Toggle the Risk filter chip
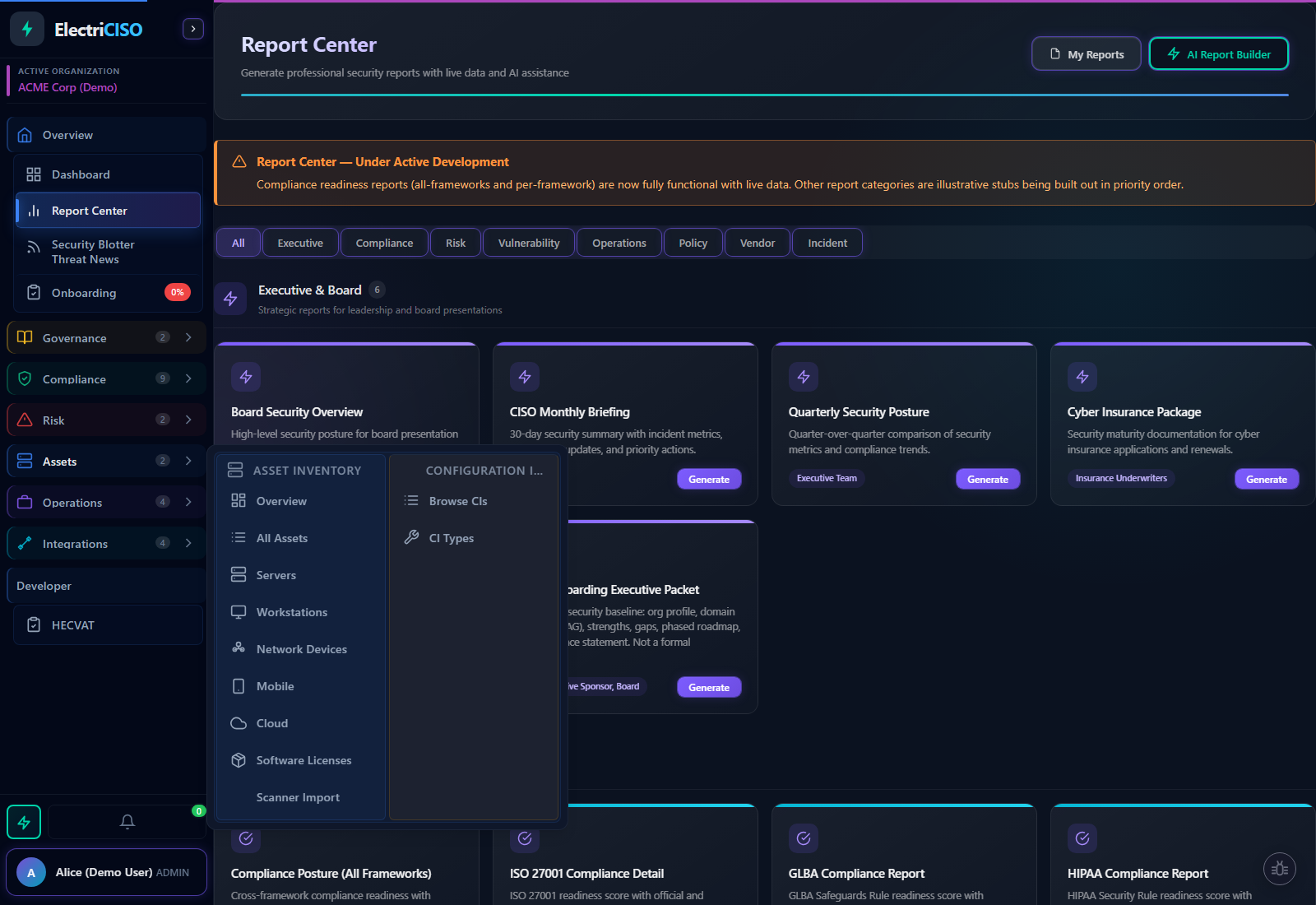 455,242
